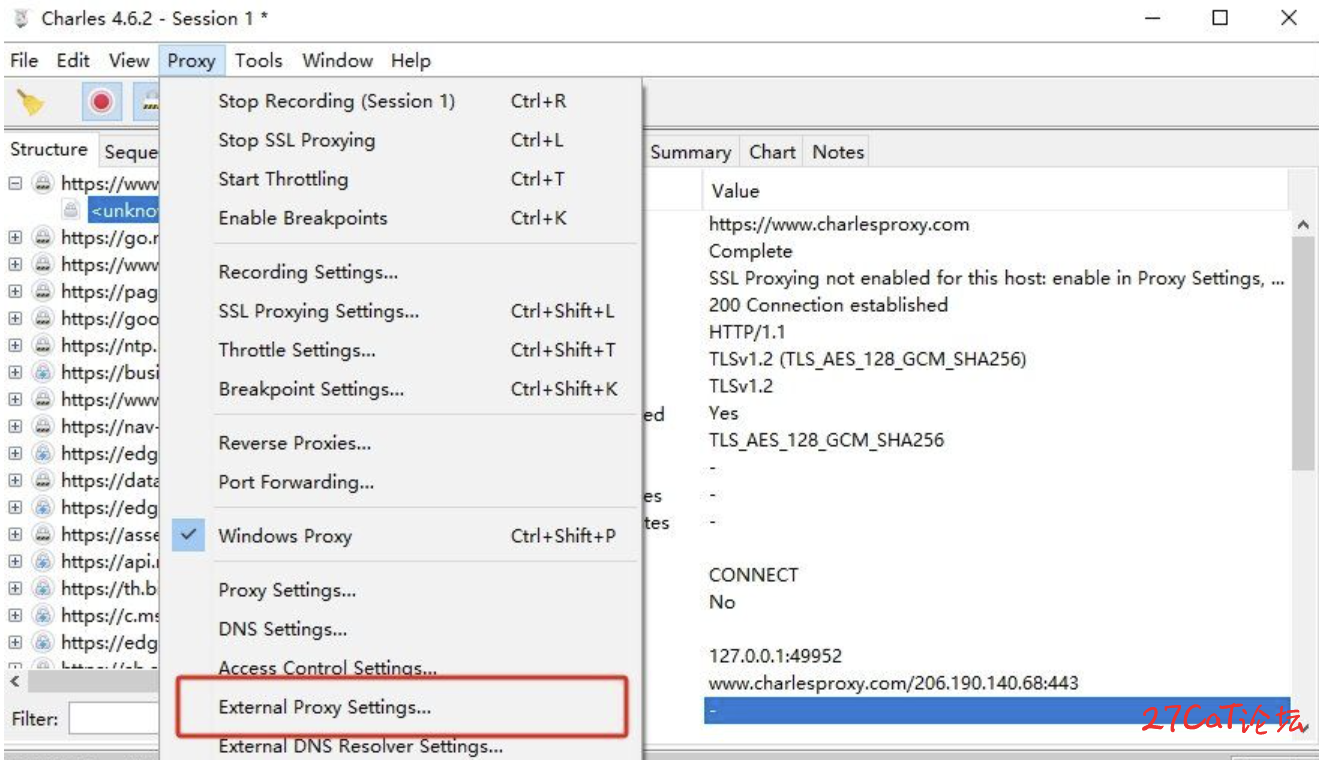
Task: Expand the https://asse tree node
Action: [15, 535]
